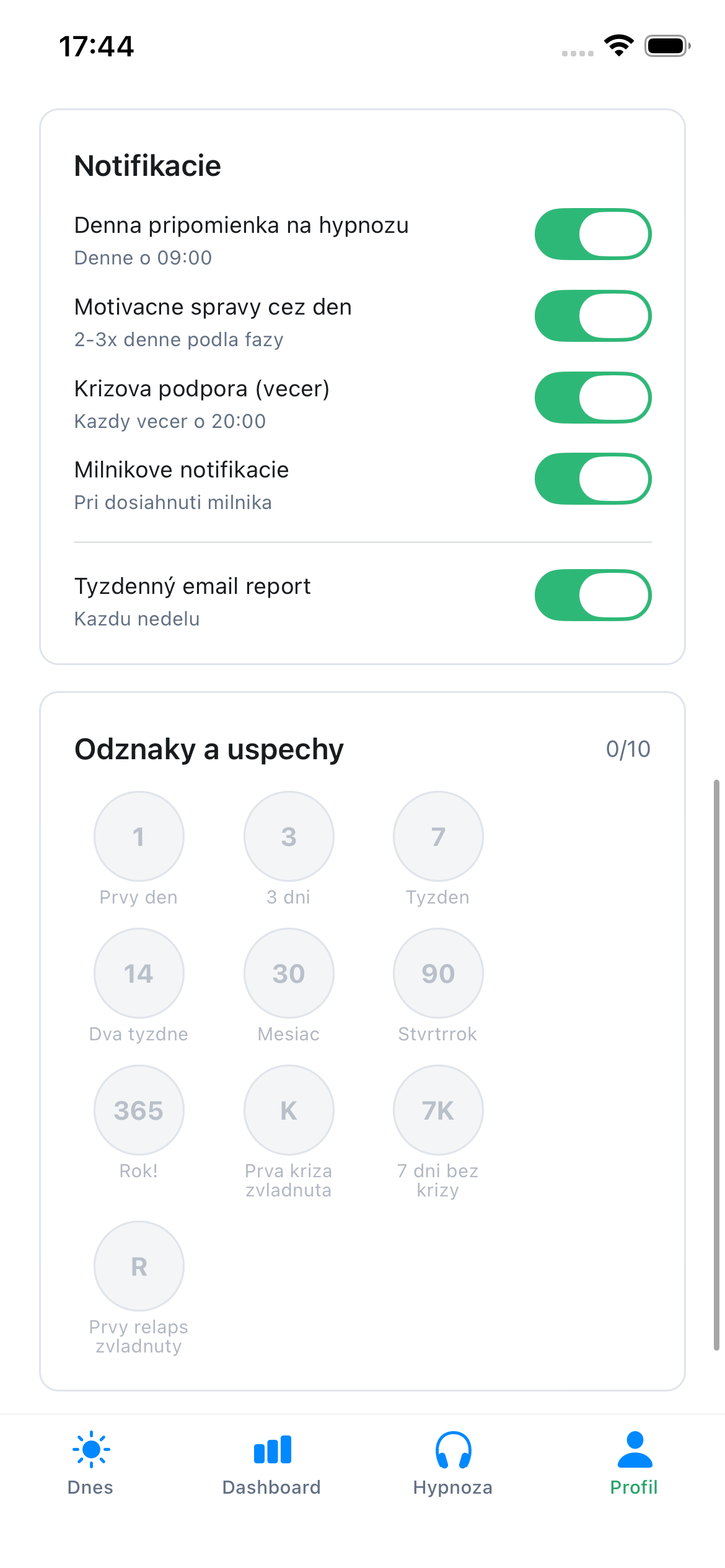Open the Rok! 365 badge
This screenshot has height=1568, width=725.
coord(139,1110)
